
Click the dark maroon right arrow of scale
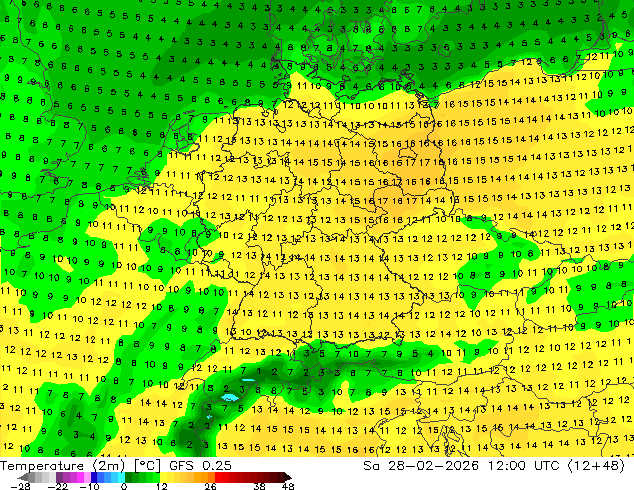pos(287,477)
